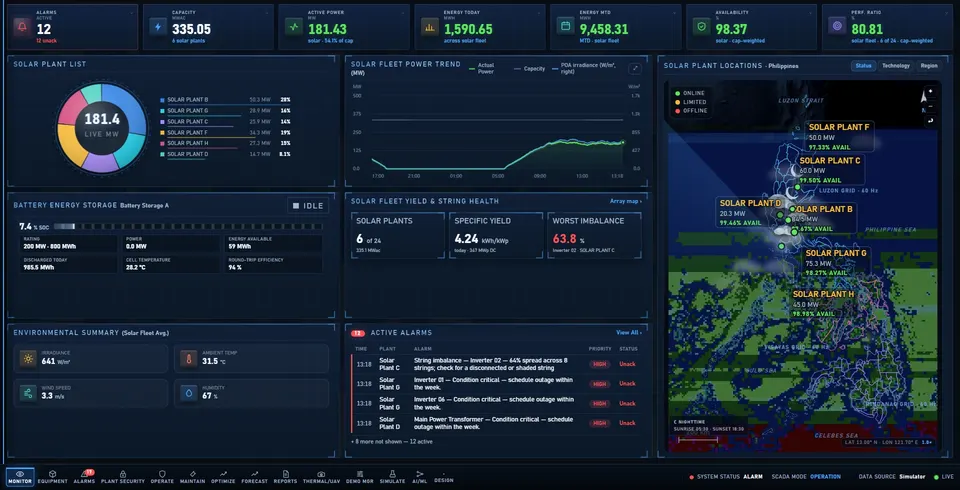The height and width of the screenshot is (490, 960).
Task: Open the Solar Plant F map label
Action: click(839, 137)
